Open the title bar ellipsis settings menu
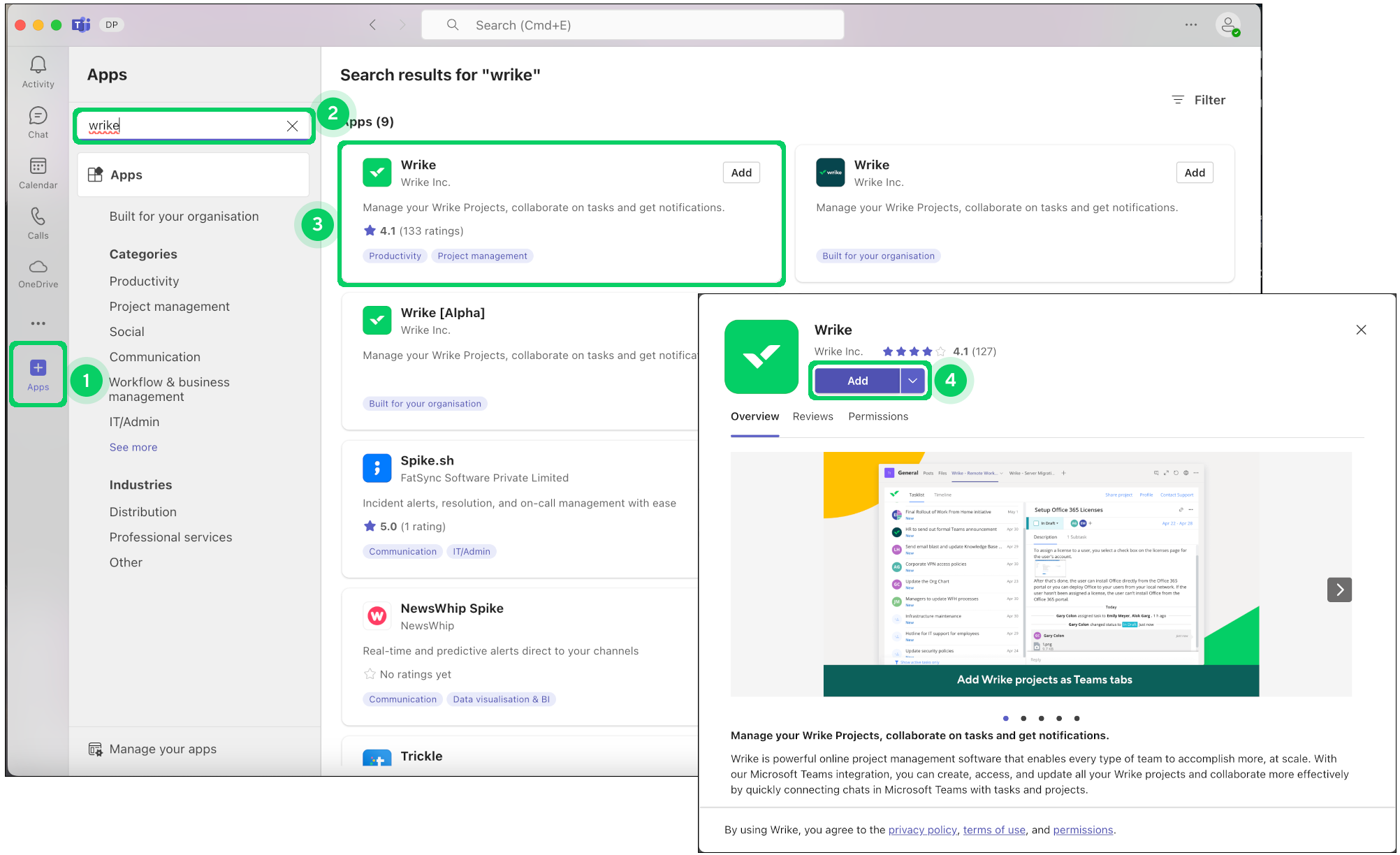Image resolution: width=1400 pixels, height=855 pixels. 1191,25
